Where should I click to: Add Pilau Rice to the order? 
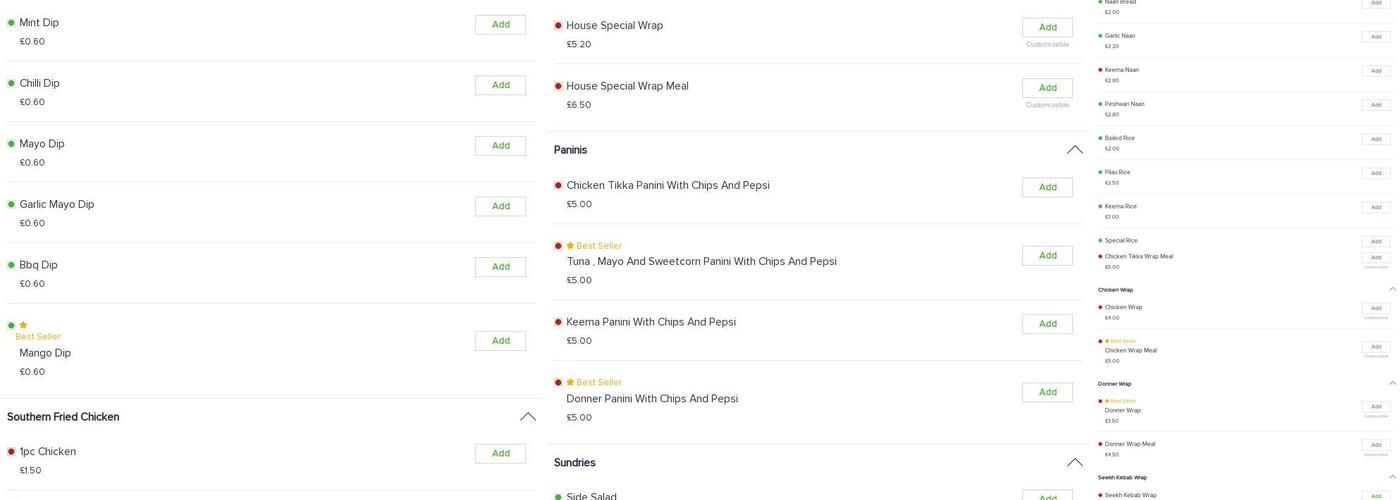[1376, 173]
